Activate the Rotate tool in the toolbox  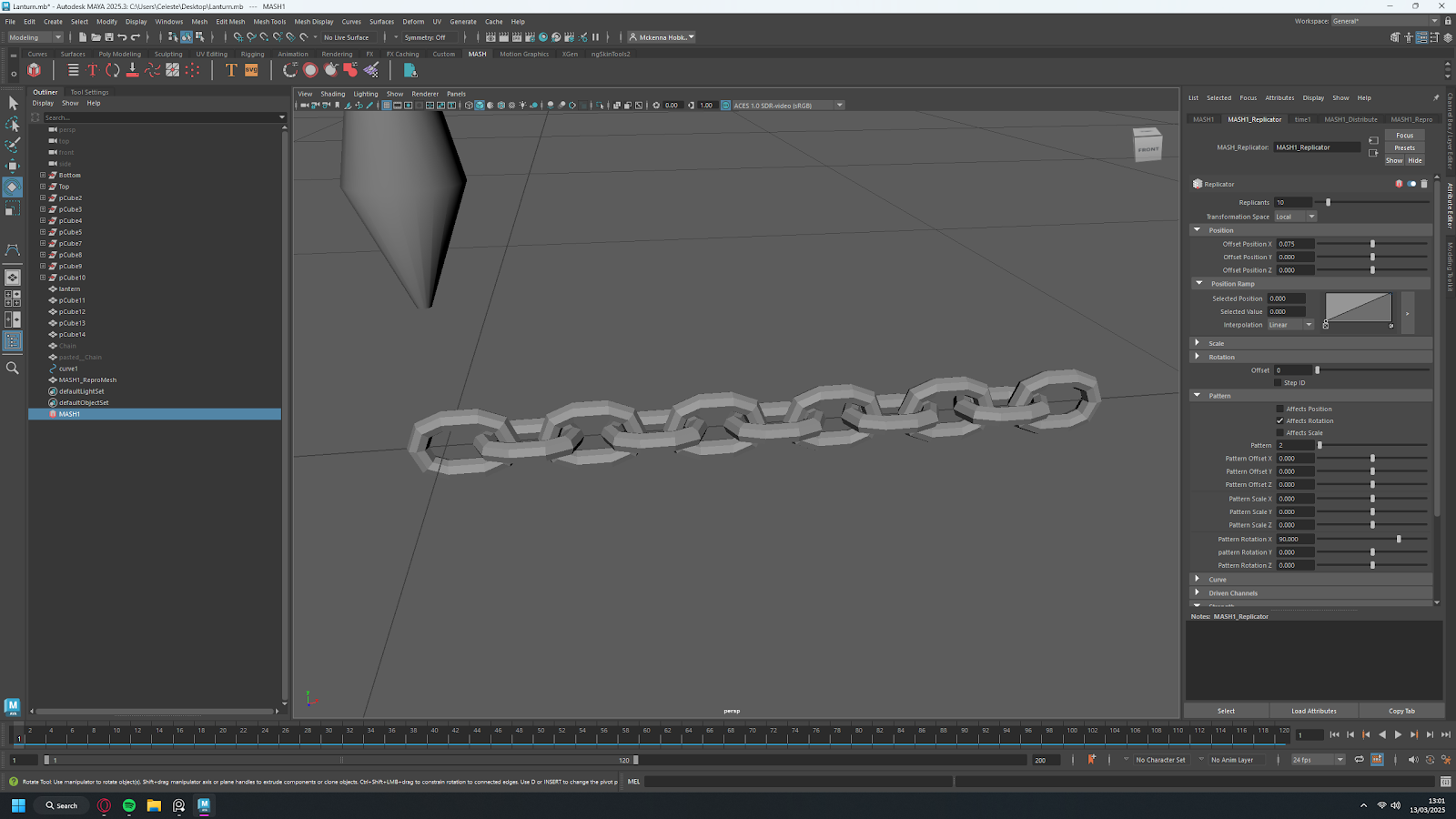pyautogui.click(x=13, y=187)
